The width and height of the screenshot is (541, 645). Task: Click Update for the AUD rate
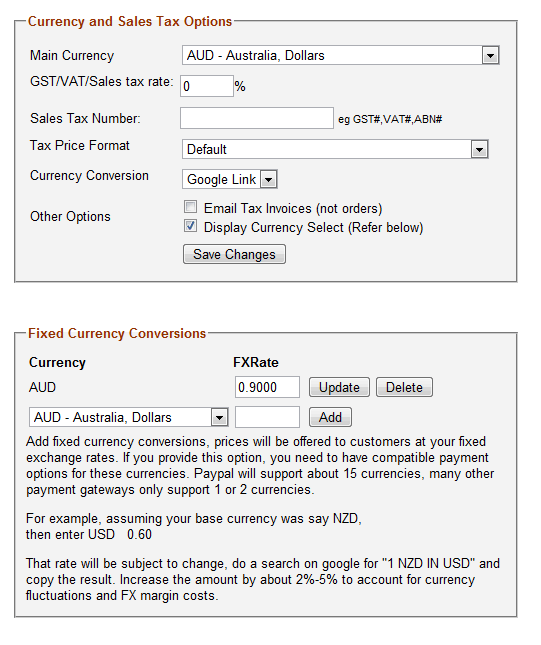coord(339,387)
